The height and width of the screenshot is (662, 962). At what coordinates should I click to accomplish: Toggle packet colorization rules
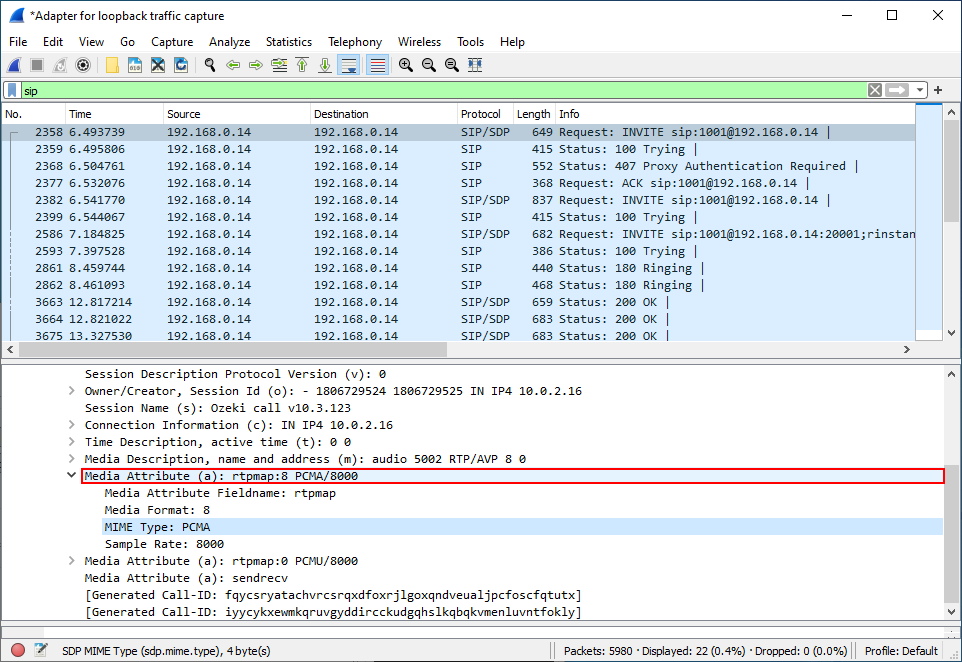(x=377, y=65)
